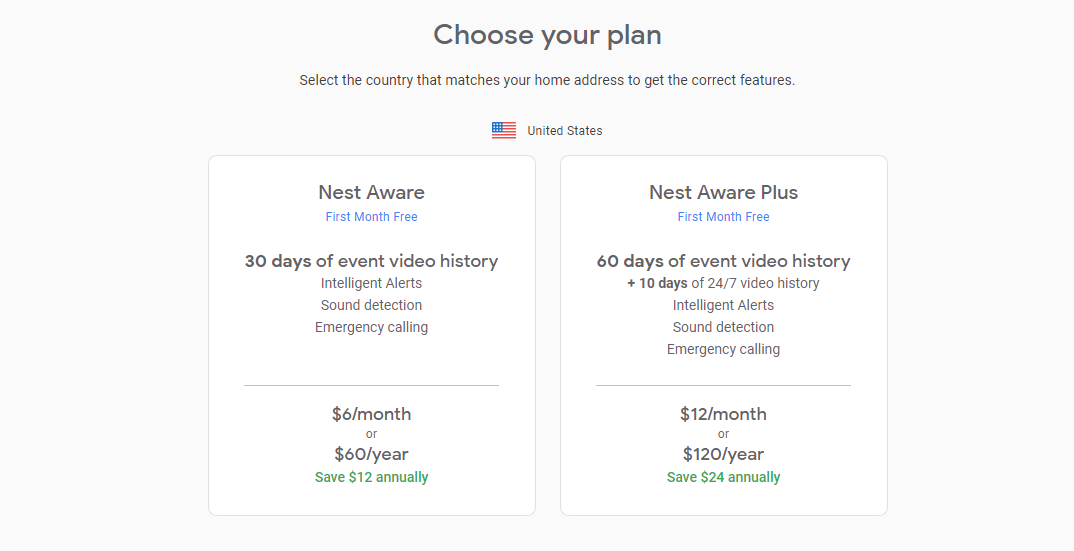Image resolution: width=1074 pixels, height=551 pixels.
Task: Click the Nest Aware Plus plan title
Action: 723,192
